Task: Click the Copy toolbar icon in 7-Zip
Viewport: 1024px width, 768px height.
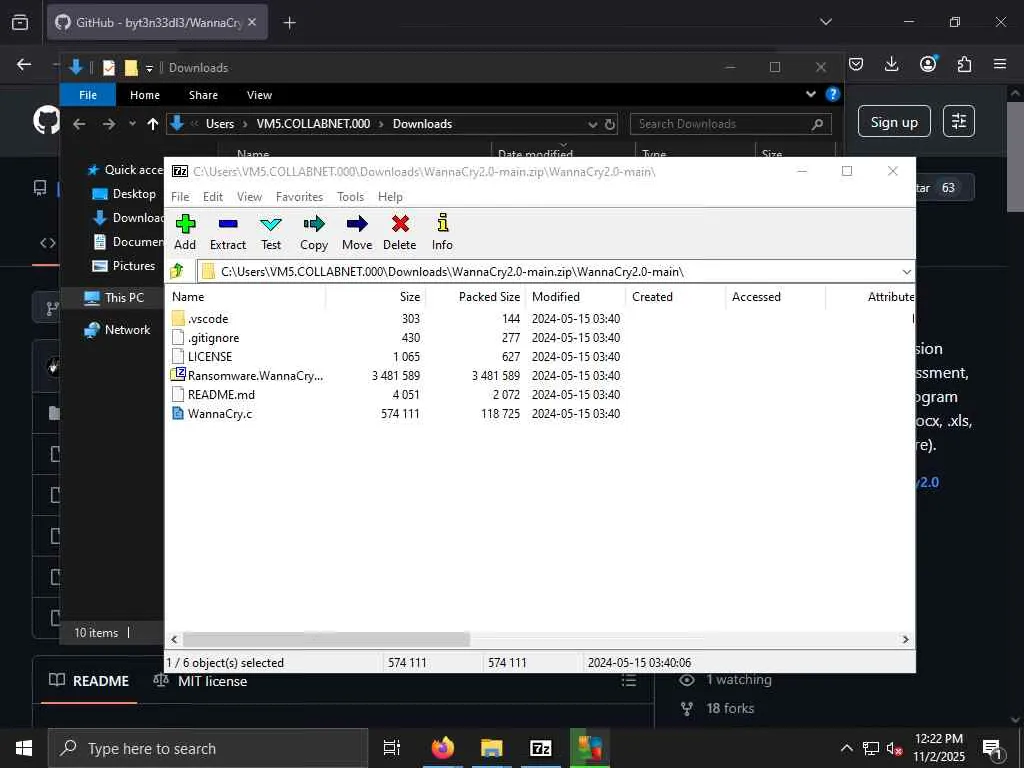Action: click(x=314, y=232)
